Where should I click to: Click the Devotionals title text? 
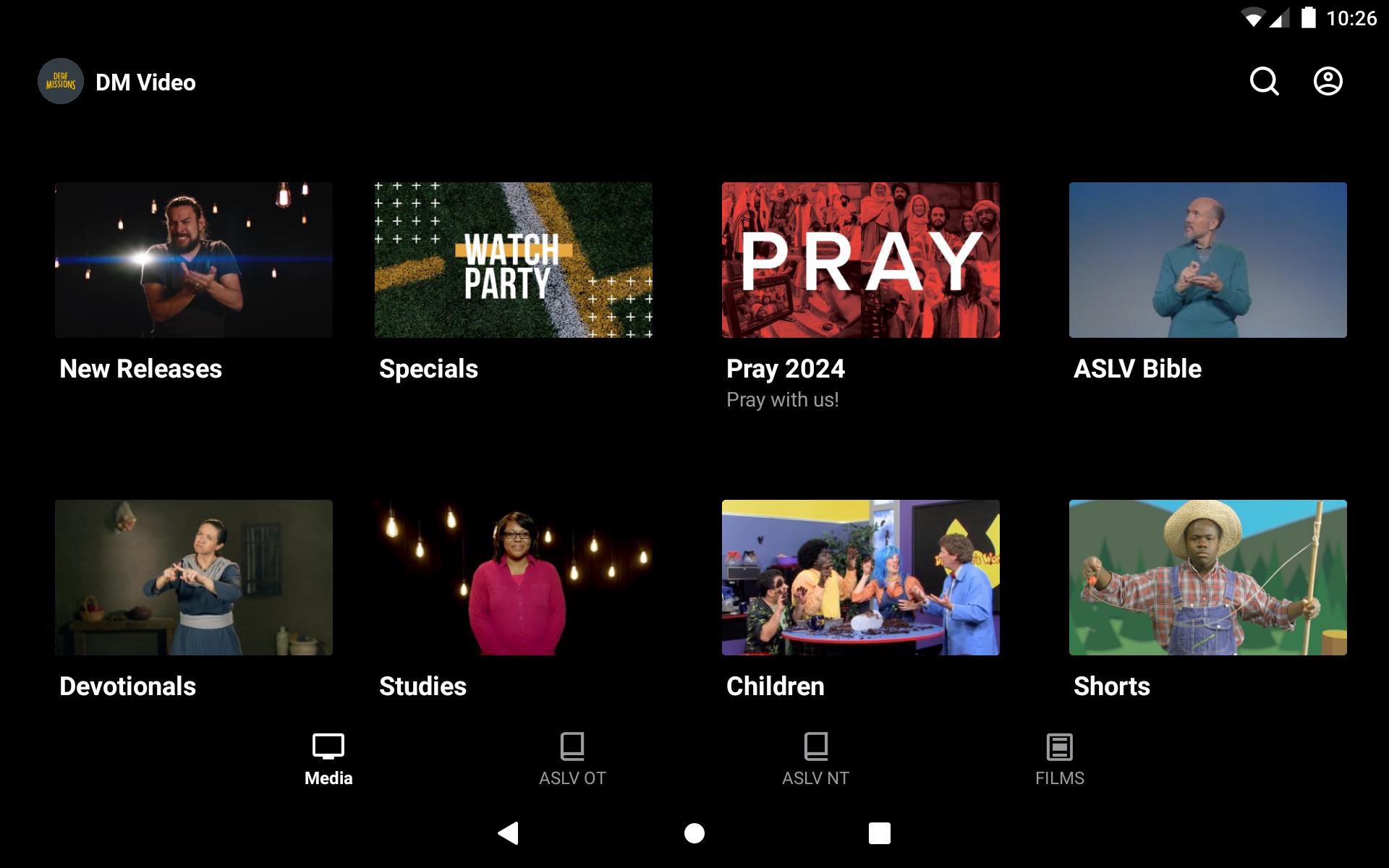127,686
